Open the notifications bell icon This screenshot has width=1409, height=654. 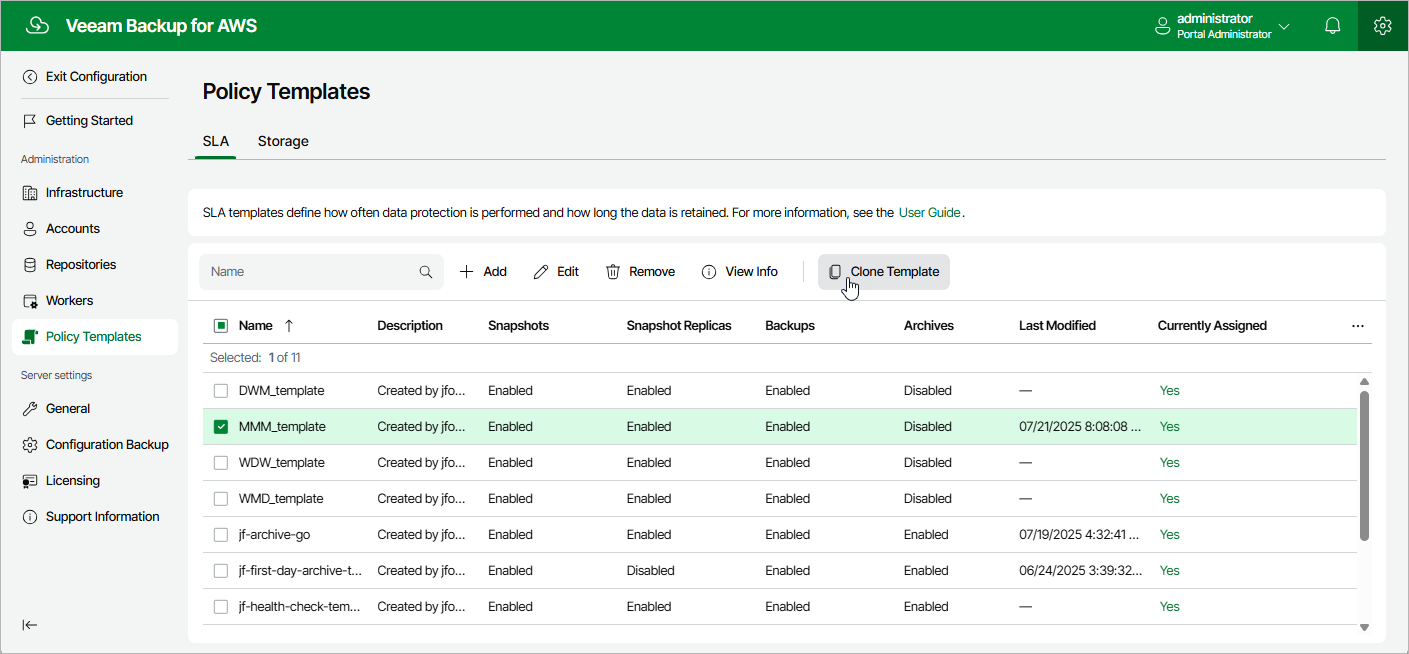point(1332,26)
